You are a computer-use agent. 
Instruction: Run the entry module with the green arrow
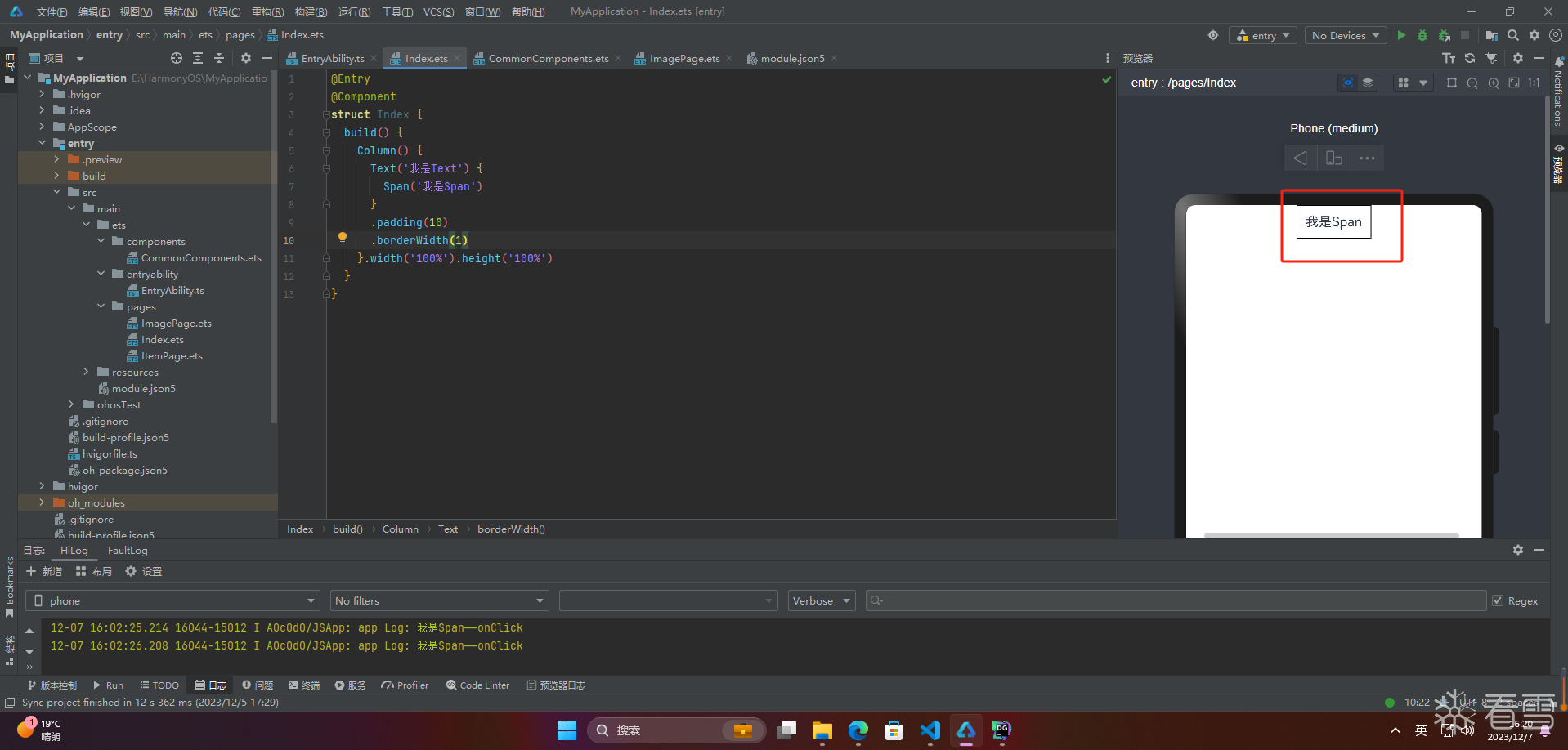tap(1401, 35)
